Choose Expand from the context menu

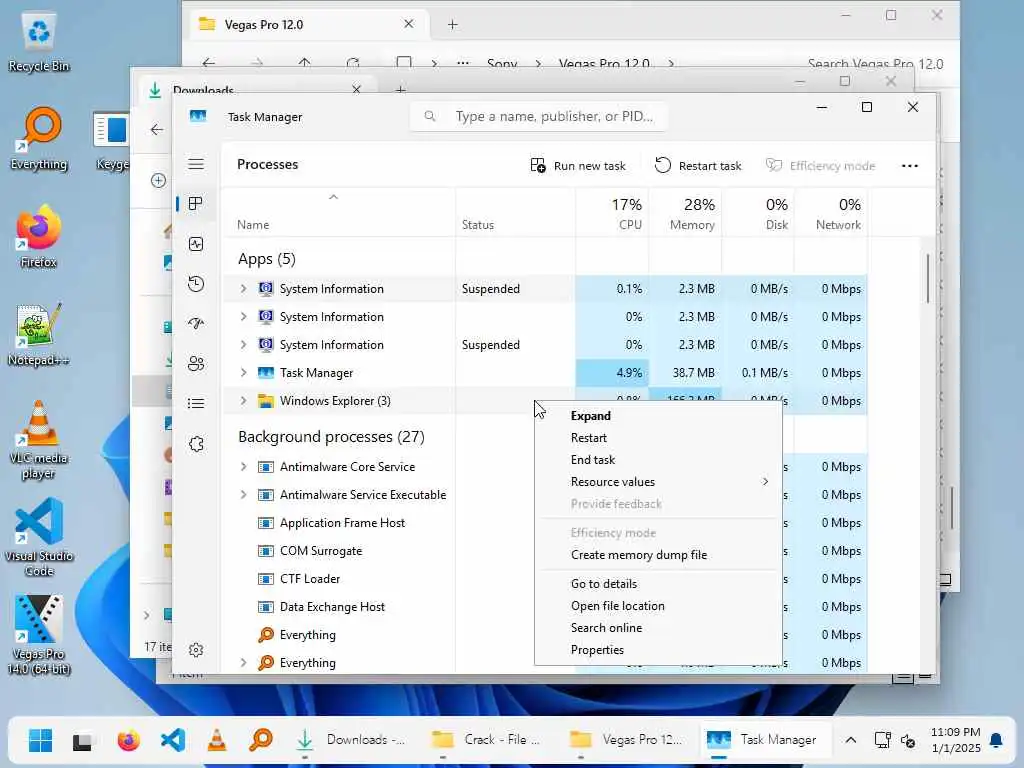coord(658,416)
